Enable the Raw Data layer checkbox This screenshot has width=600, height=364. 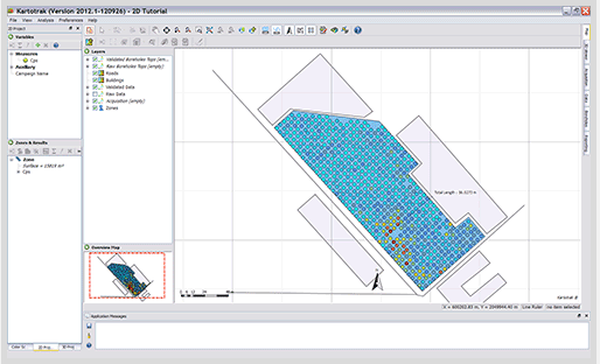(x=95, y=94)
